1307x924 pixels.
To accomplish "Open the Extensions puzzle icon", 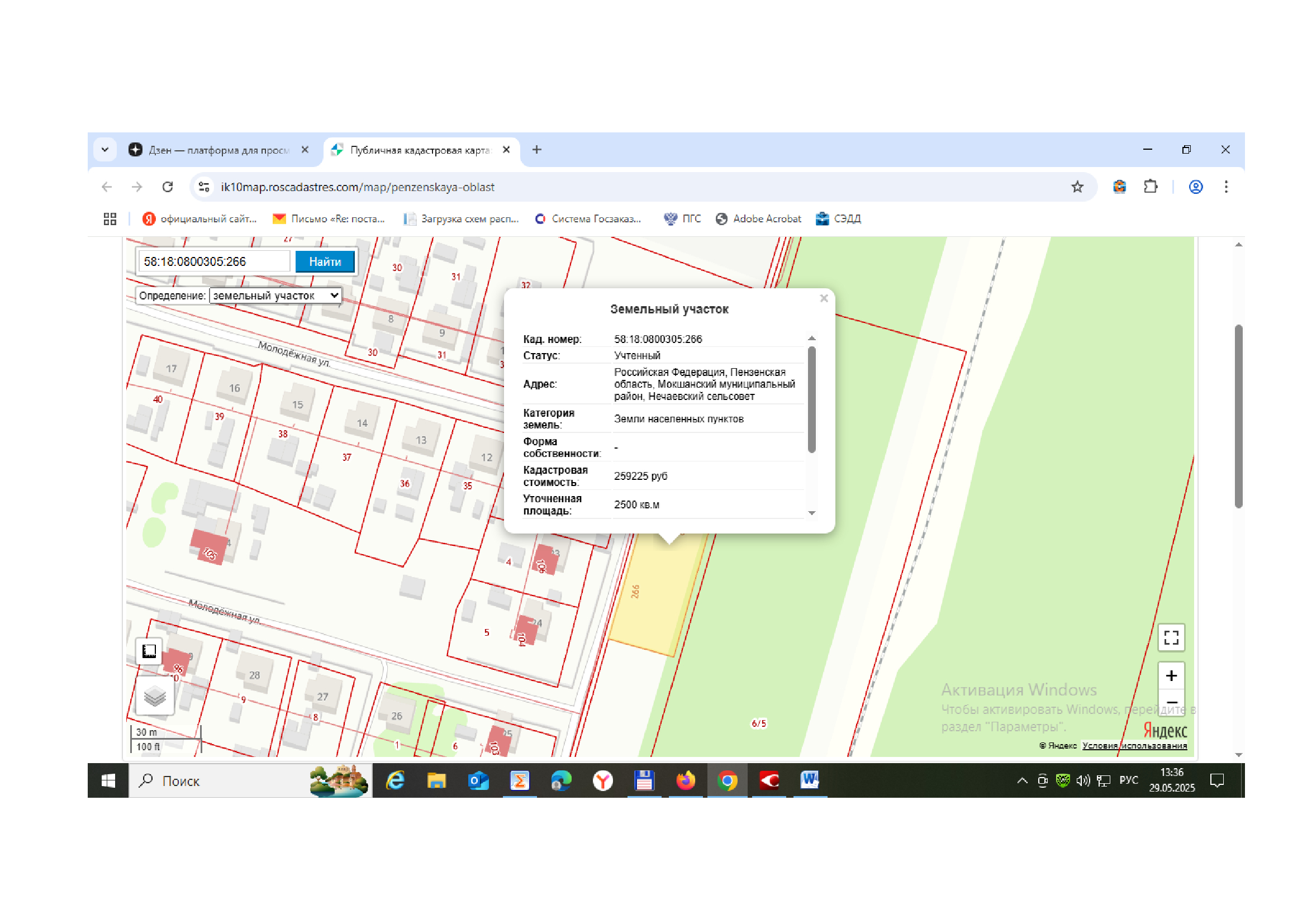I will [x=1151, y=187].
